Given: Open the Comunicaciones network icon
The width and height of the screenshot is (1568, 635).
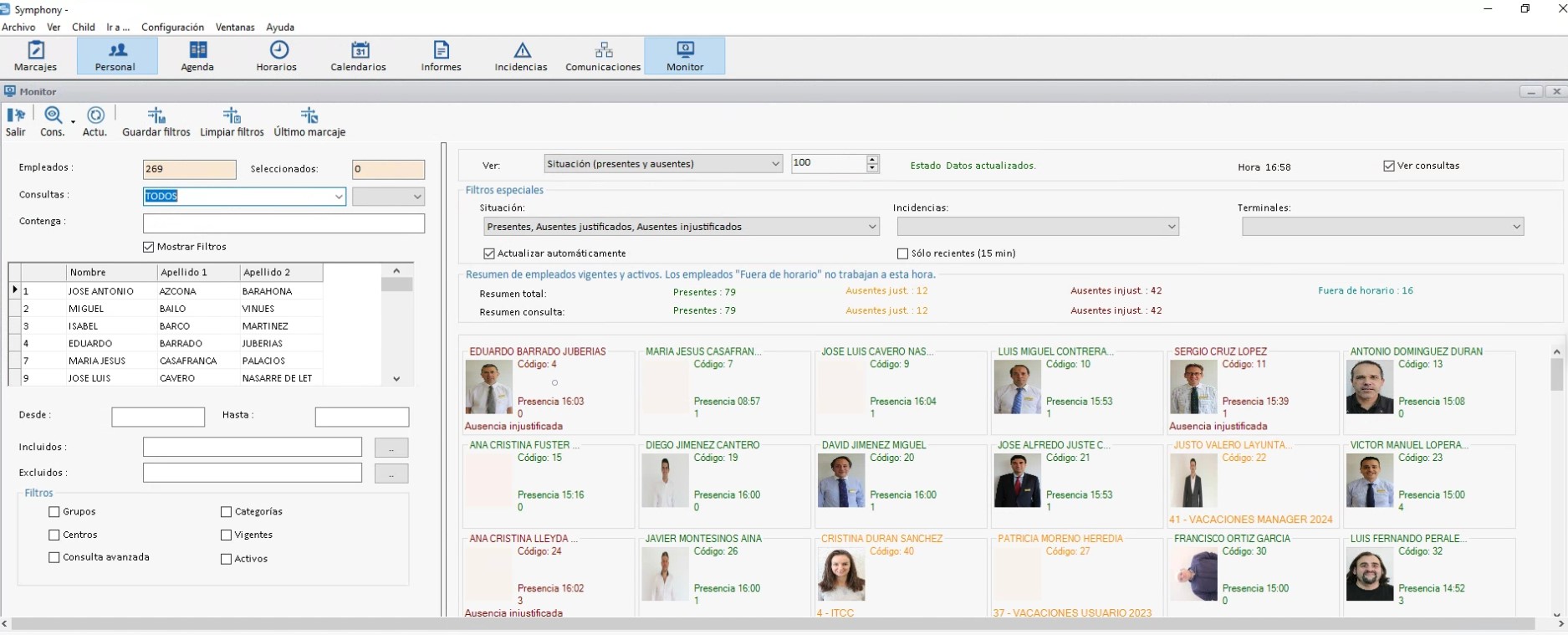Looking at the screenshot, I should point(604,50).
